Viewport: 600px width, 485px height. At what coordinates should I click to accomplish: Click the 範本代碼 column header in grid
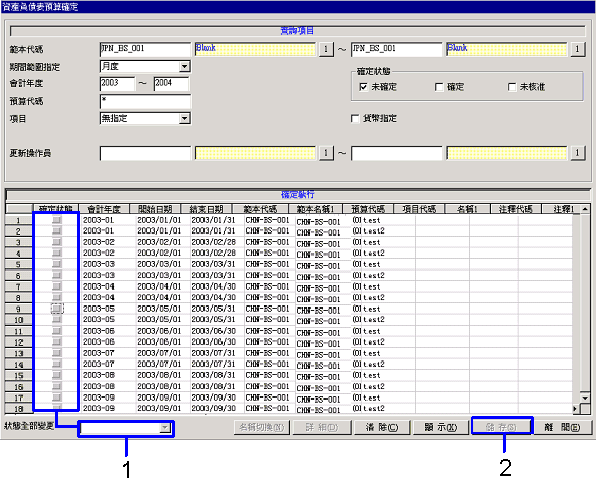pos(260,209)
